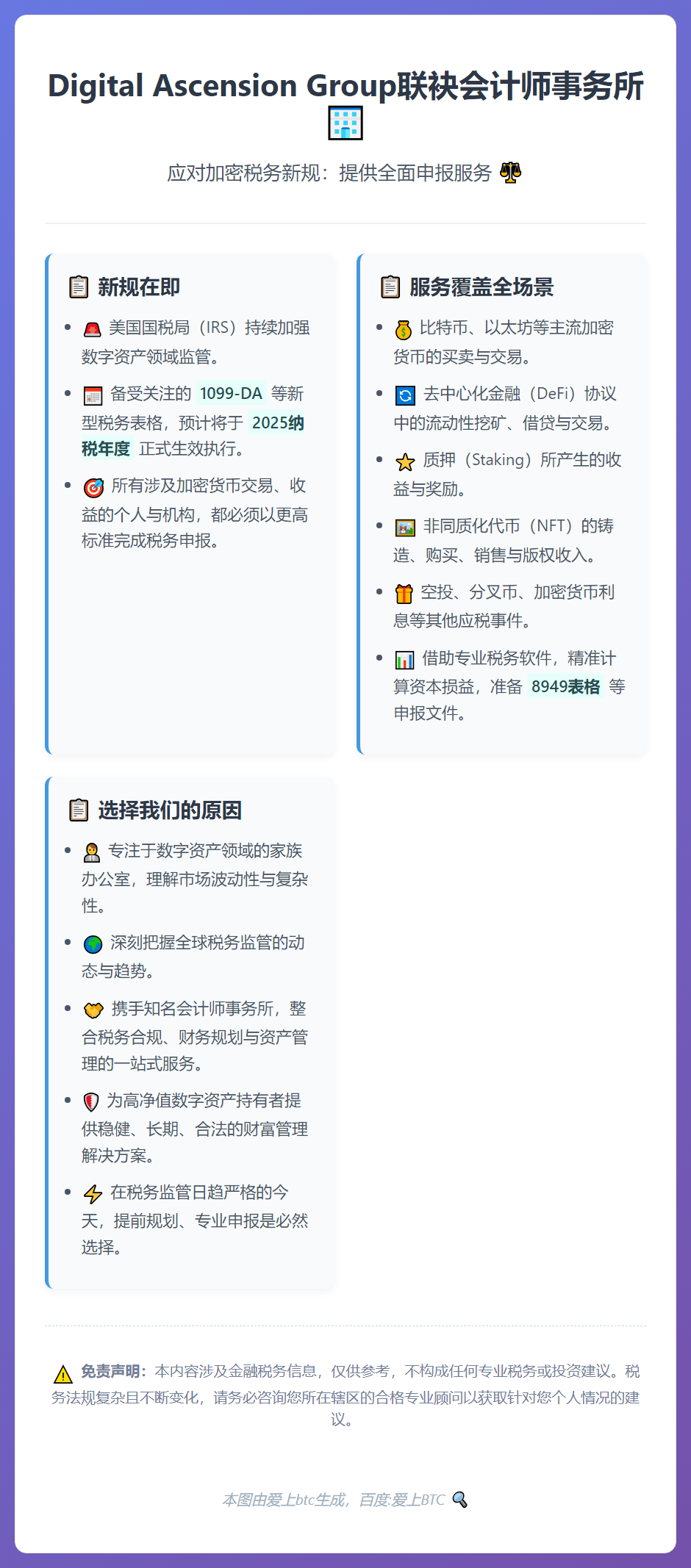Click the highlighted 1099-DA tag
This screenshot has height=1568, width=691.
tap(231, 394)
